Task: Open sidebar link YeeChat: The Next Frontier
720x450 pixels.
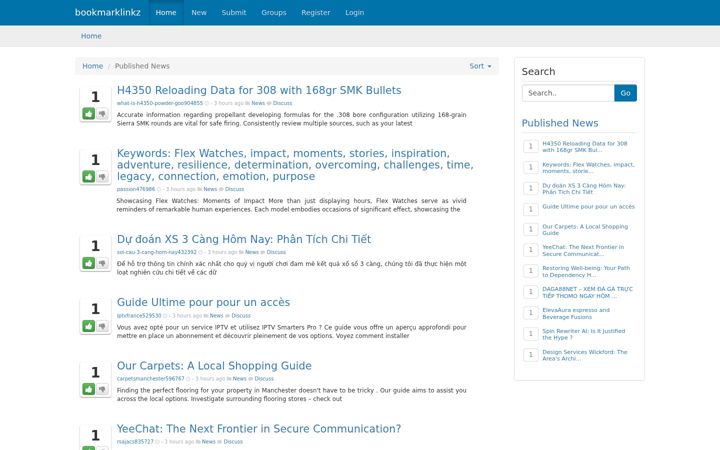Action: pos(583,250)
